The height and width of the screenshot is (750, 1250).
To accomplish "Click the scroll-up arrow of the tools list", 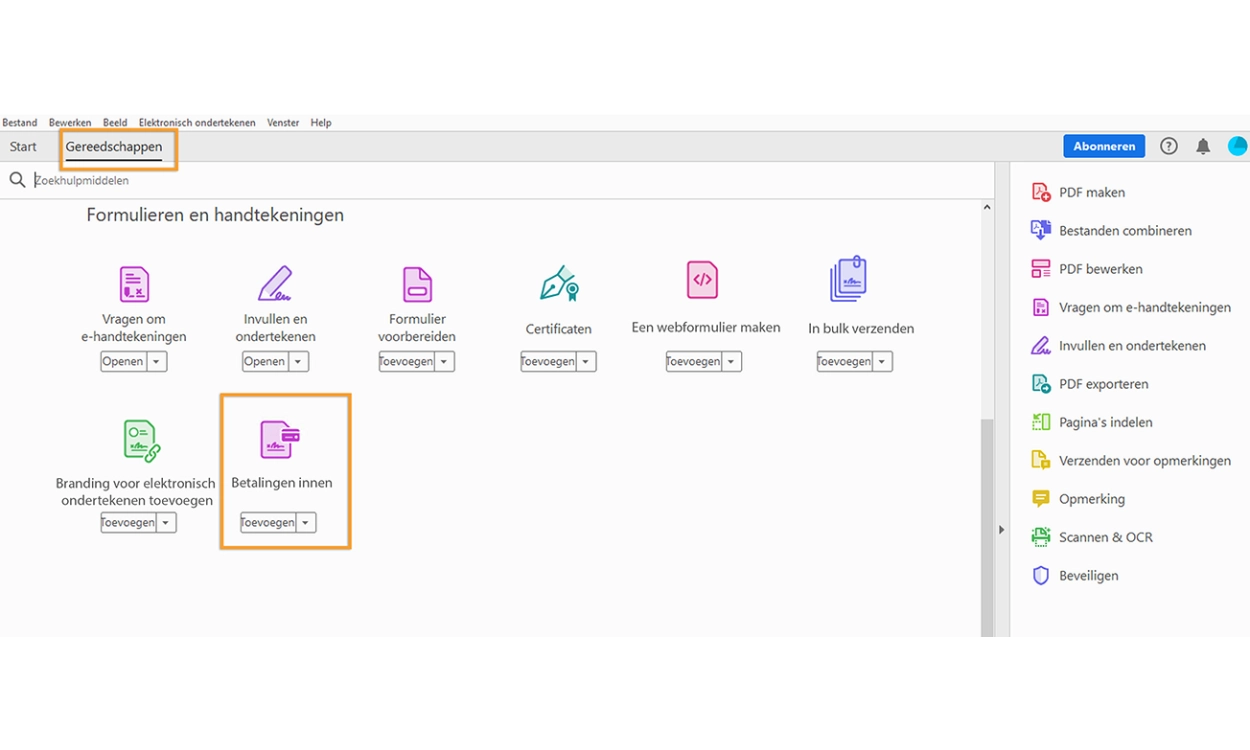I will pos(987,208).
